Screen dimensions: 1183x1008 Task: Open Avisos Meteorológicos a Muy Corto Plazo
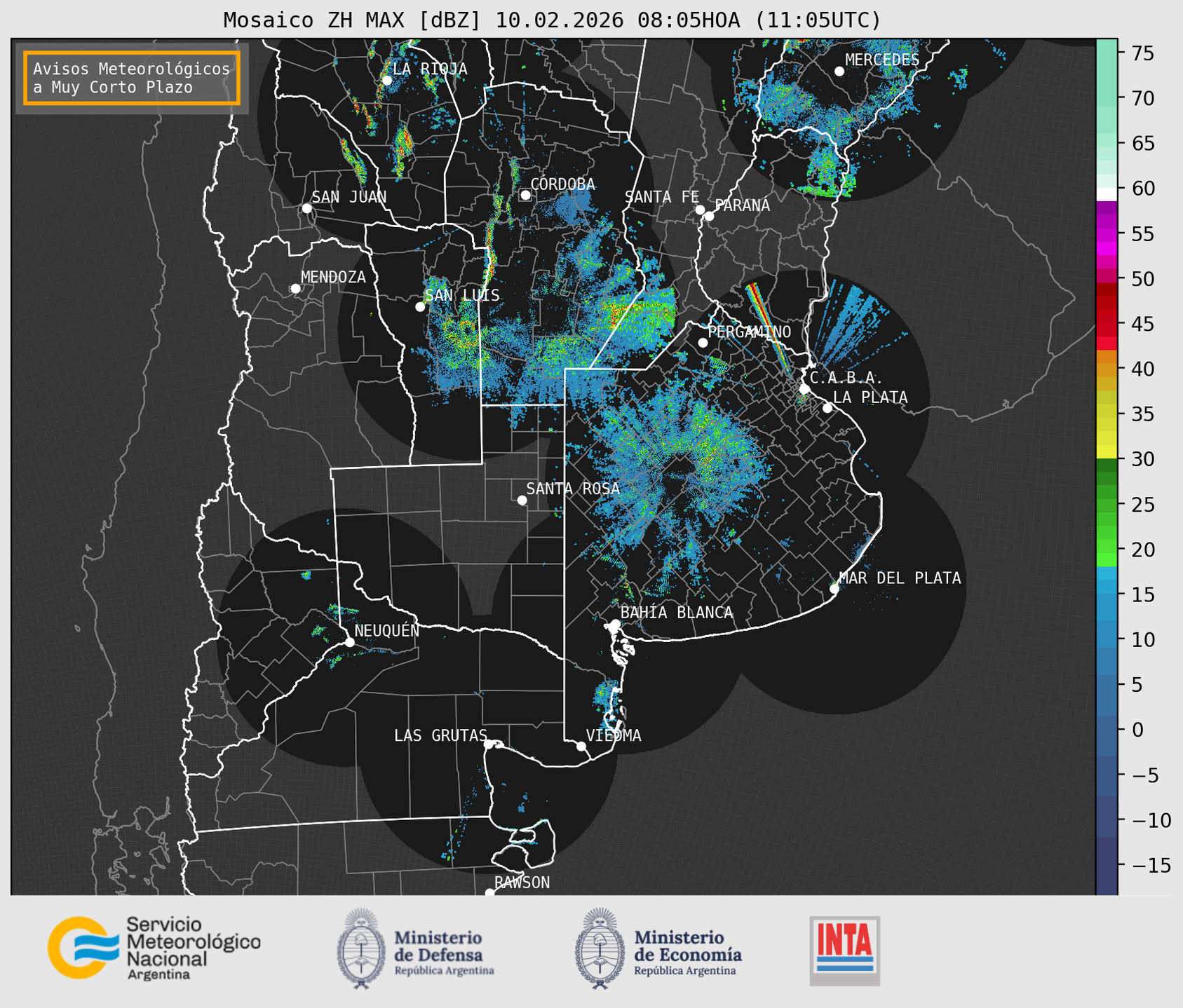tap(132, 78)
